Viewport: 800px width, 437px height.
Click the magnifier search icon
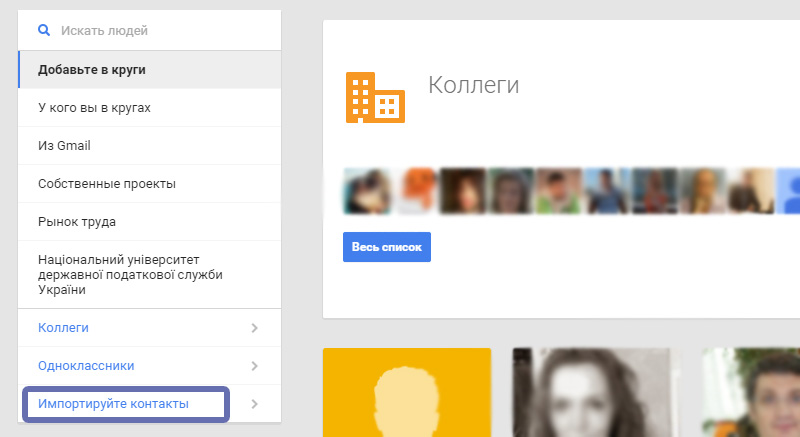[44, 30]
